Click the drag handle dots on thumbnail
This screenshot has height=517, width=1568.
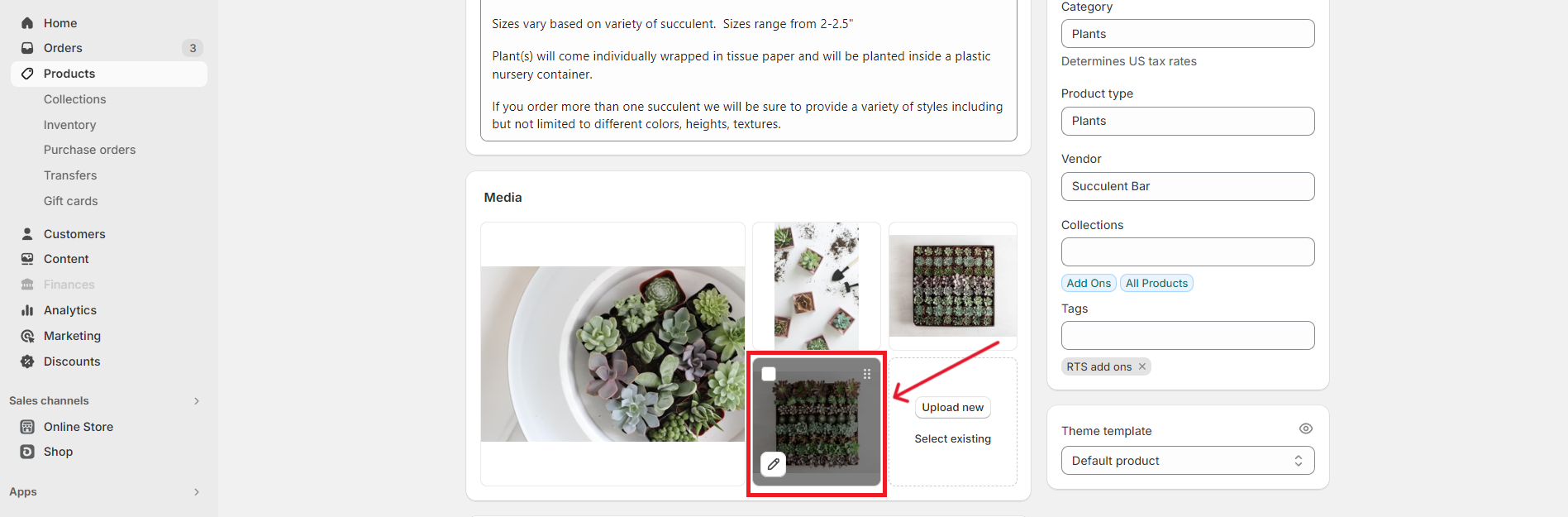click(867, 374)
